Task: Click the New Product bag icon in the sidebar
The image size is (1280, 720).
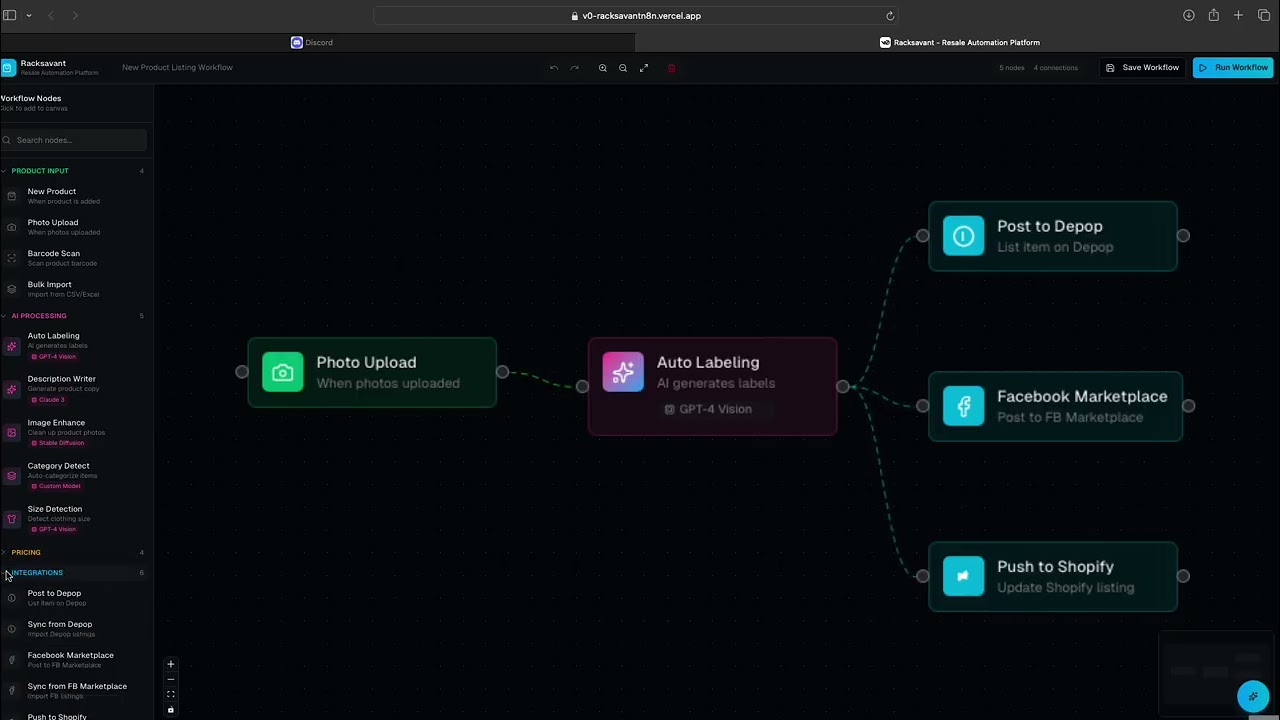Action: 12,196
